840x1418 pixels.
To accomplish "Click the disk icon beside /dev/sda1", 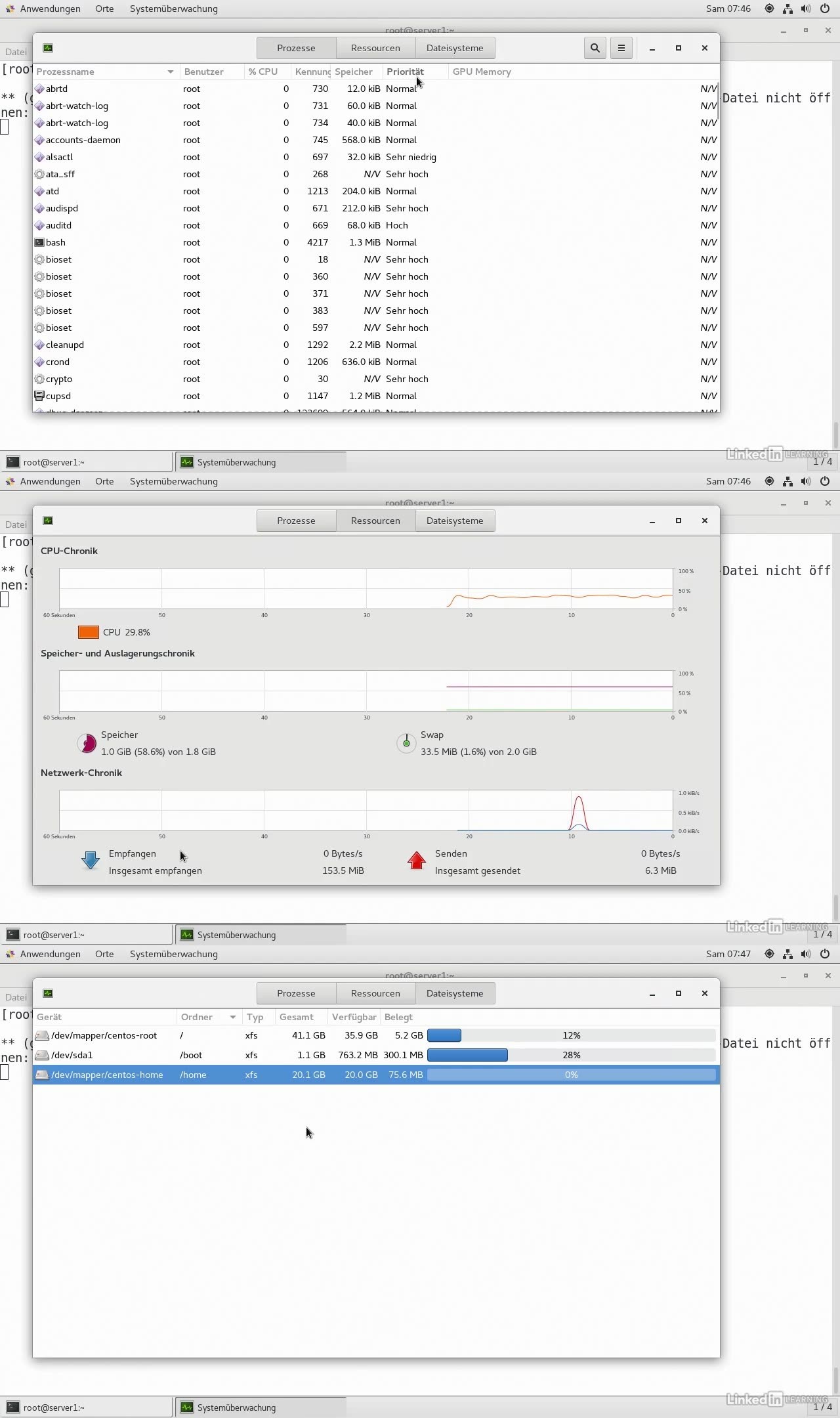I will coord(42,1055).
